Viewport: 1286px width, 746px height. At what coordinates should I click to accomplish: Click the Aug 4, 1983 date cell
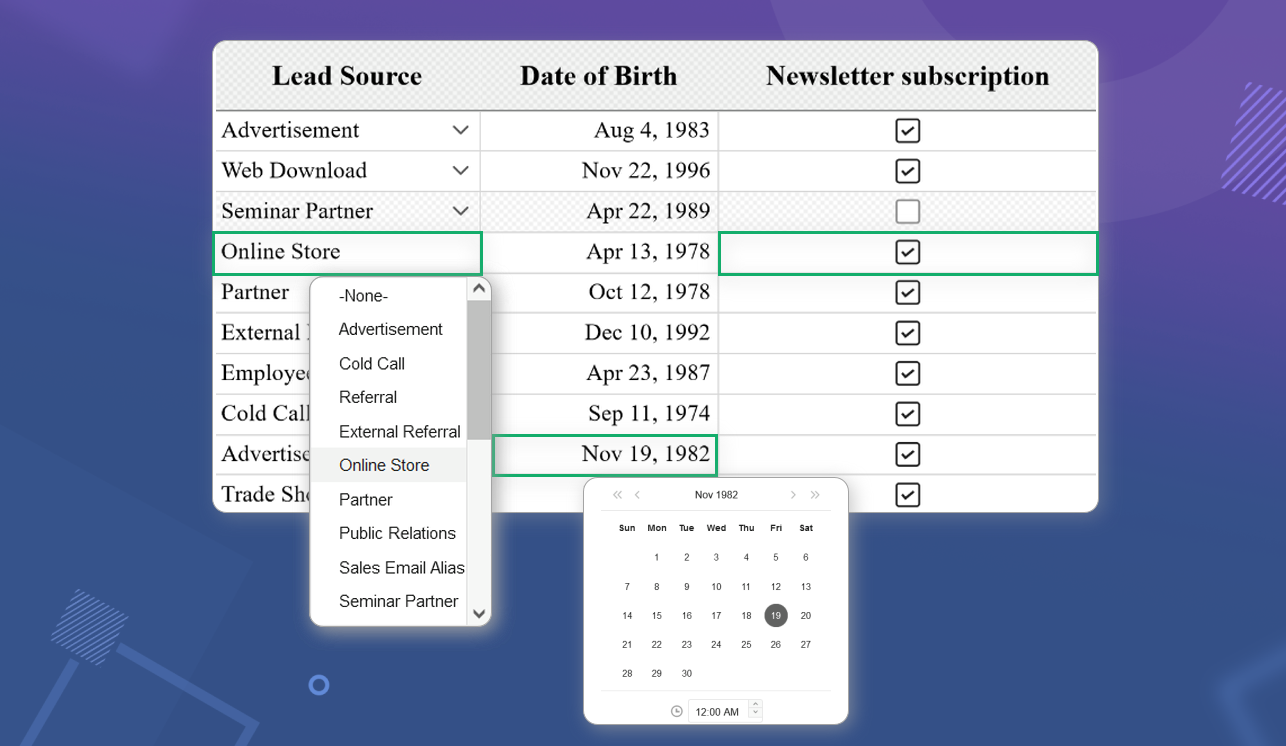click(x=599, y=131)
